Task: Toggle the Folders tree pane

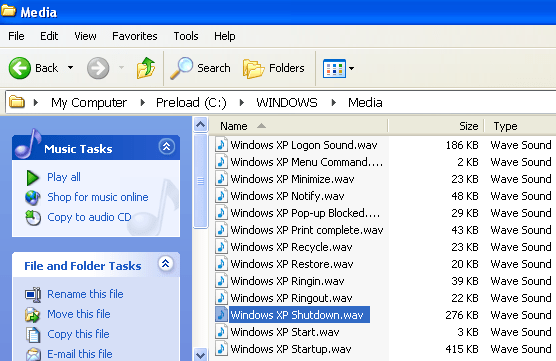Action: point(273,68)
